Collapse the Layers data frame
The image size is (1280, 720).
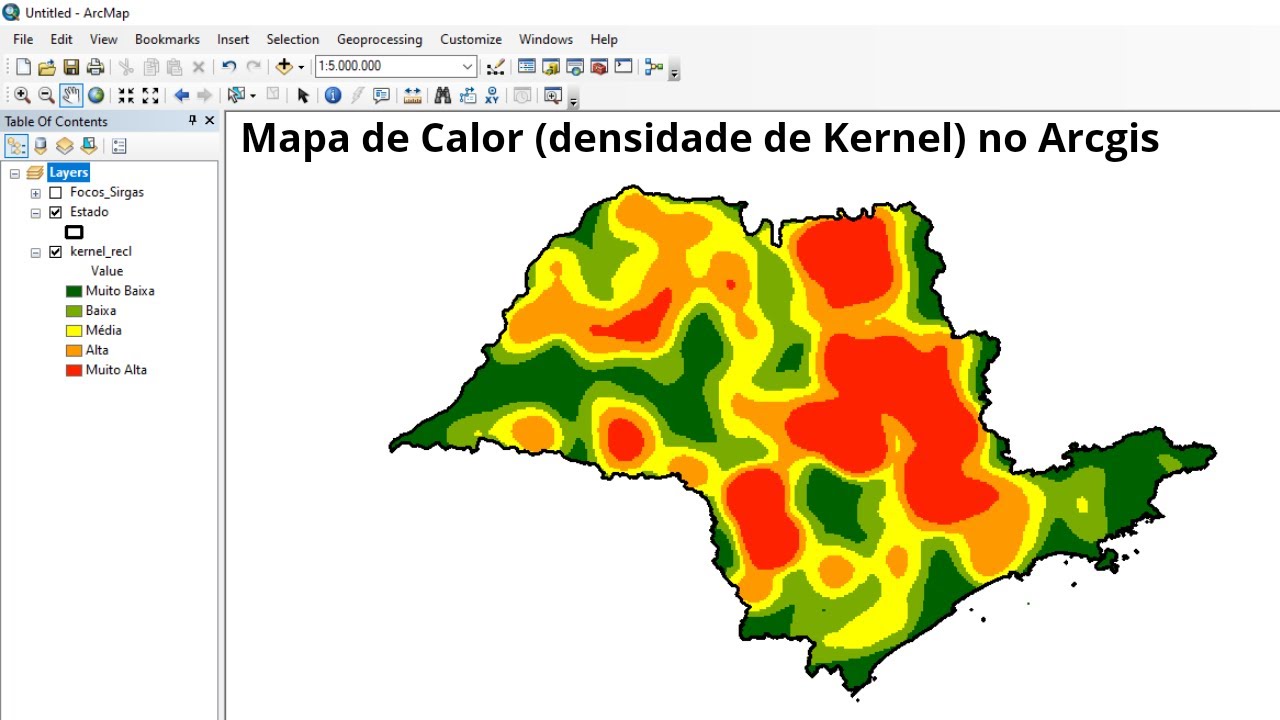click(15, 173)
